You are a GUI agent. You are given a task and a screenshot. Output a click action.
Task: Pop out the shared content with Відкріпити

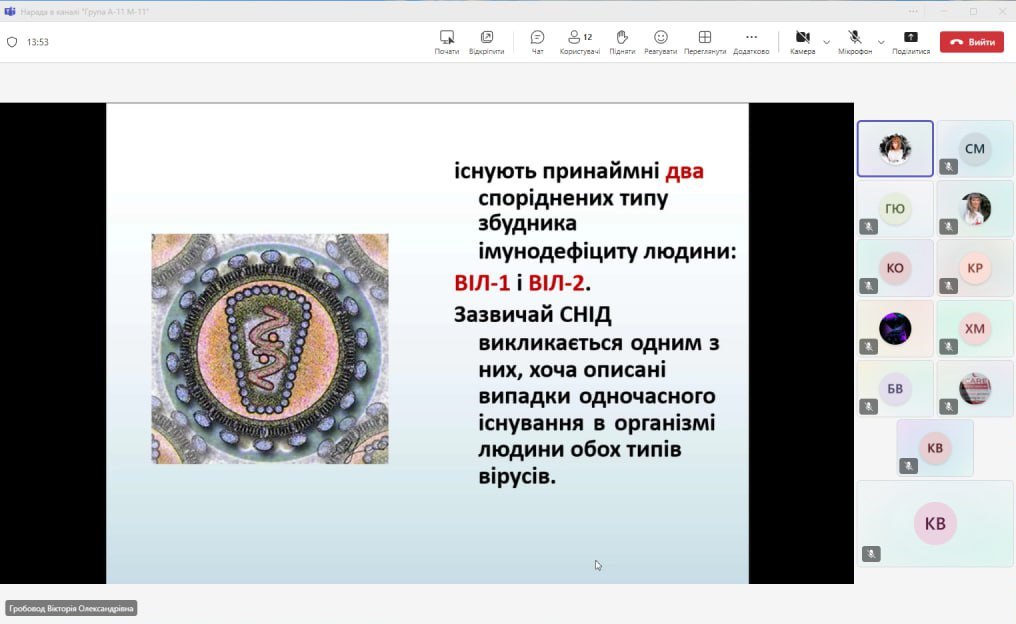(x=486, y=41)
